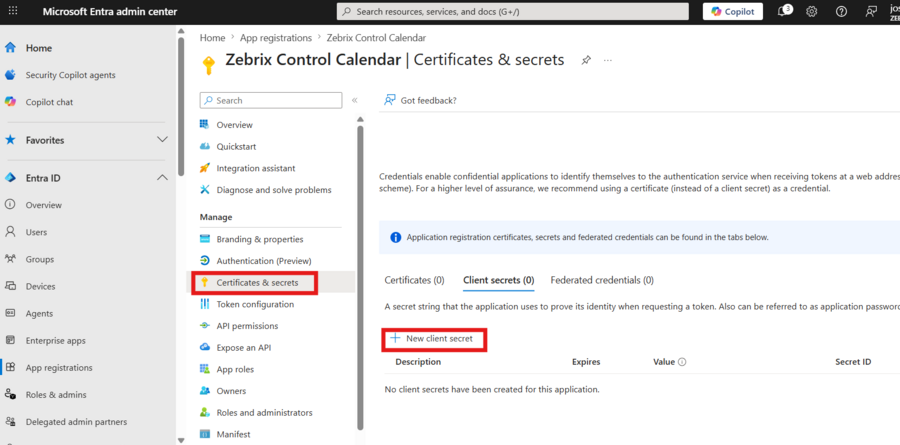Click New client secret
Image resolution: width=900 pixels, height=445 pixels.
[432, 339]
